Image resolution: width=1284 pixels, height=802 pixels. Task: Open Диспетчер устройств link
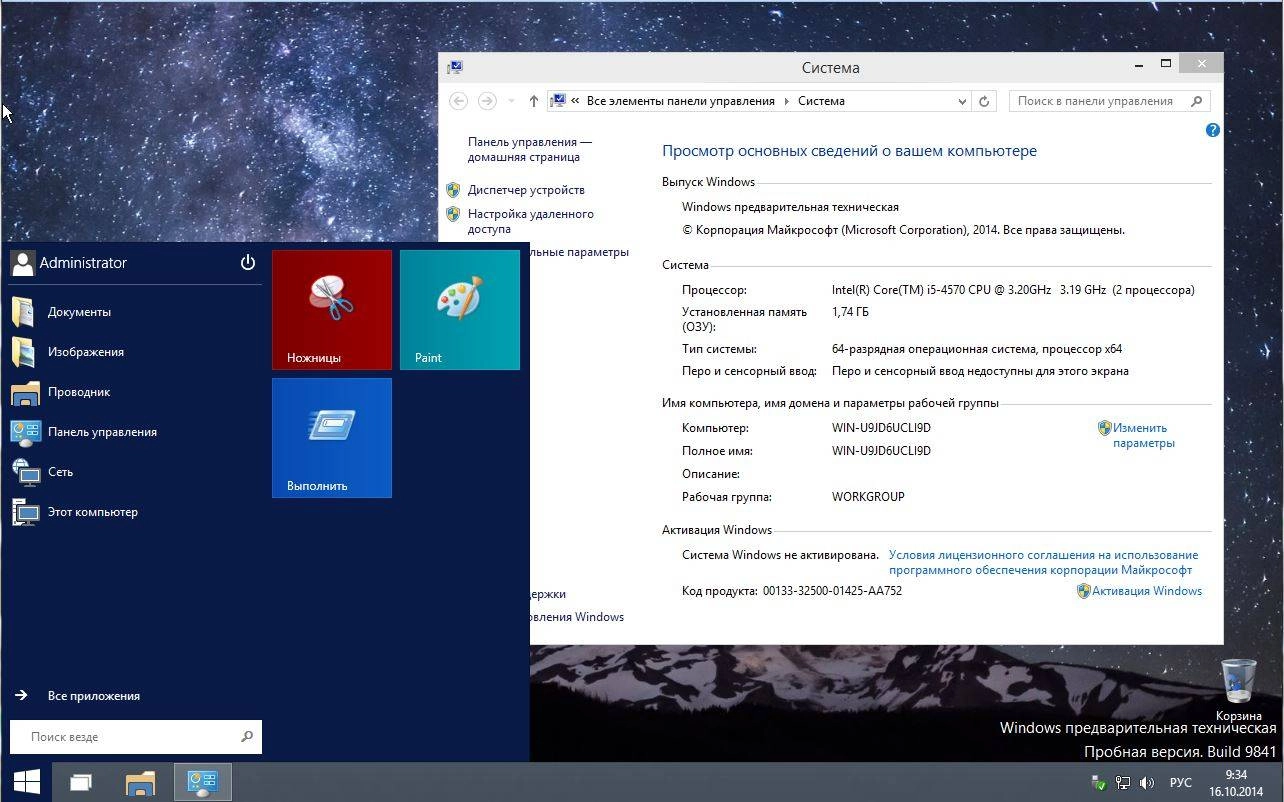526,190
